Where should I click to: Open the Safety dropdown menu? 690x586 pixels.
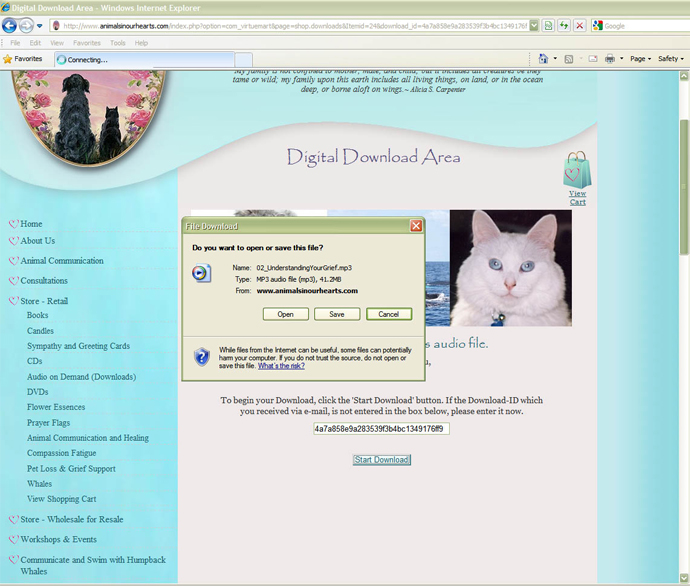coord(670,59)
